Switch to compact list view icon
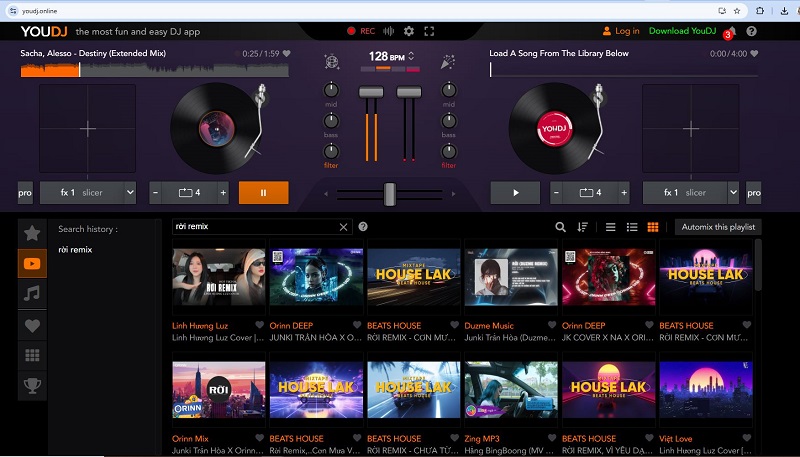 click(610, 227)
